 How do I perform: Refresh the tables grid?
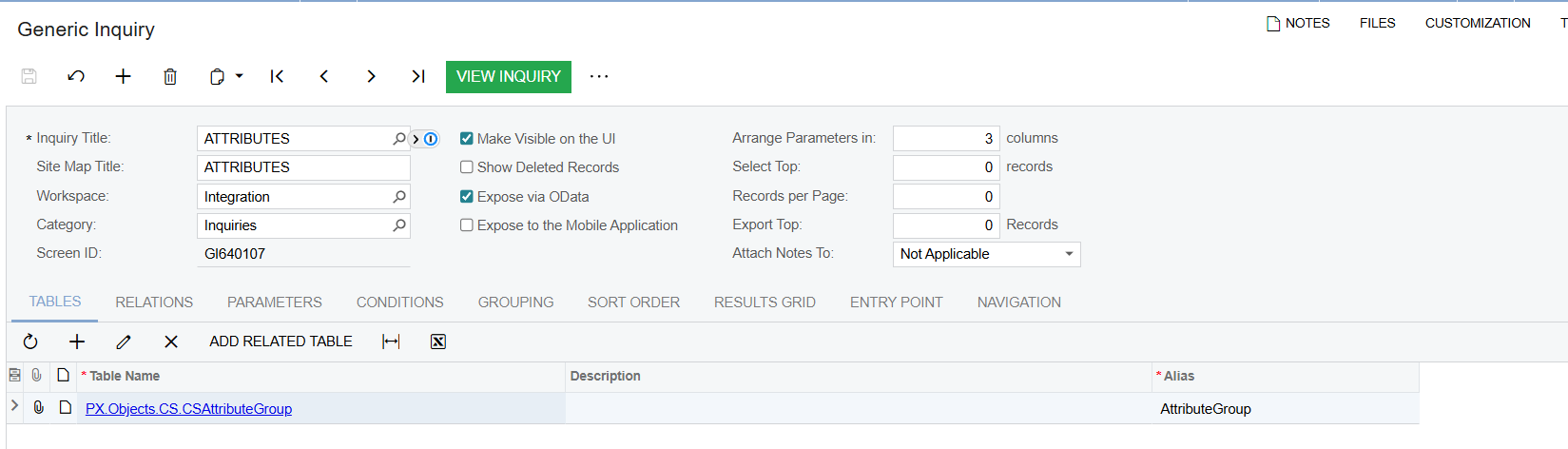pyautogui.click(x=30, y=342)
